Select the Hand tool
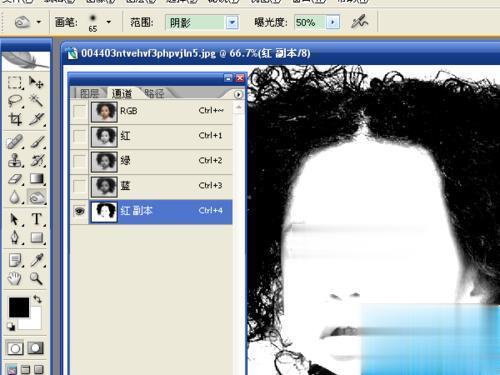The image size is (500, 375). (x=15, y=278)
